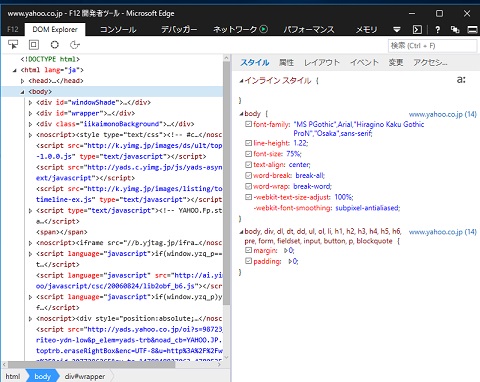The image size is (480, 382).
Task: Select the イベント pane tab
Action: tap(364, 62)
